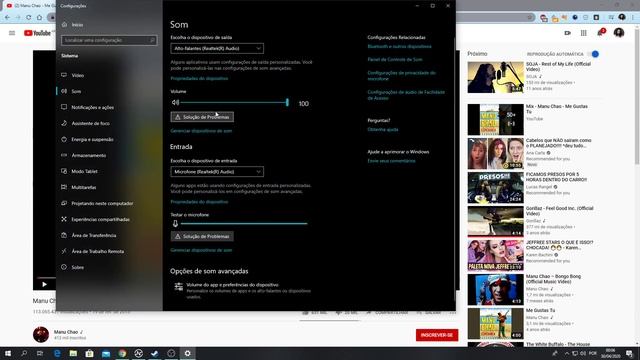The image size is (640, 360).
Task: Click Envie seus comentários link
Action: point(391,161)
